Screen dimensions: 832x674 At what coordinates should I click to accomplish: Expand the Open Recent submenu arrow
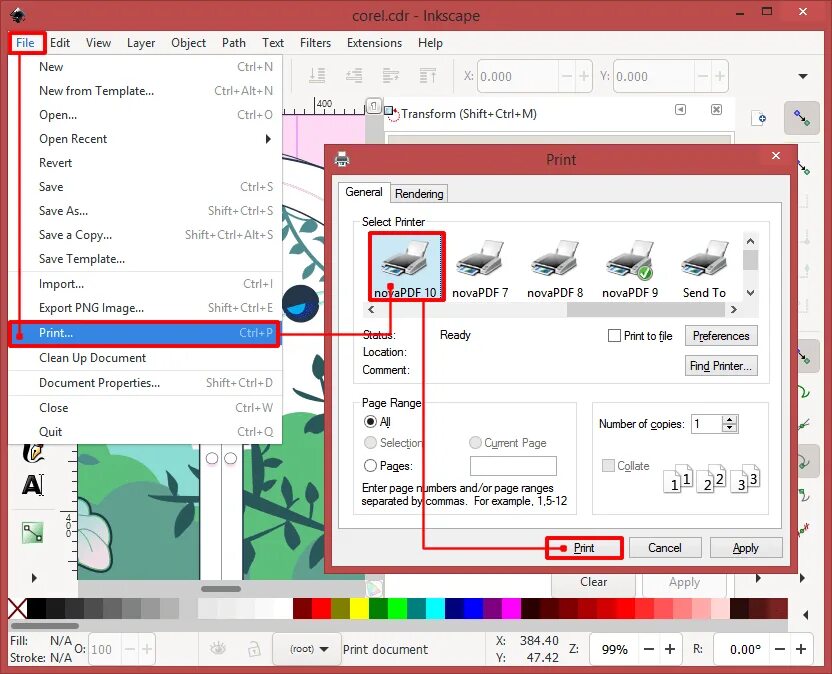click(x=268, y=139)
